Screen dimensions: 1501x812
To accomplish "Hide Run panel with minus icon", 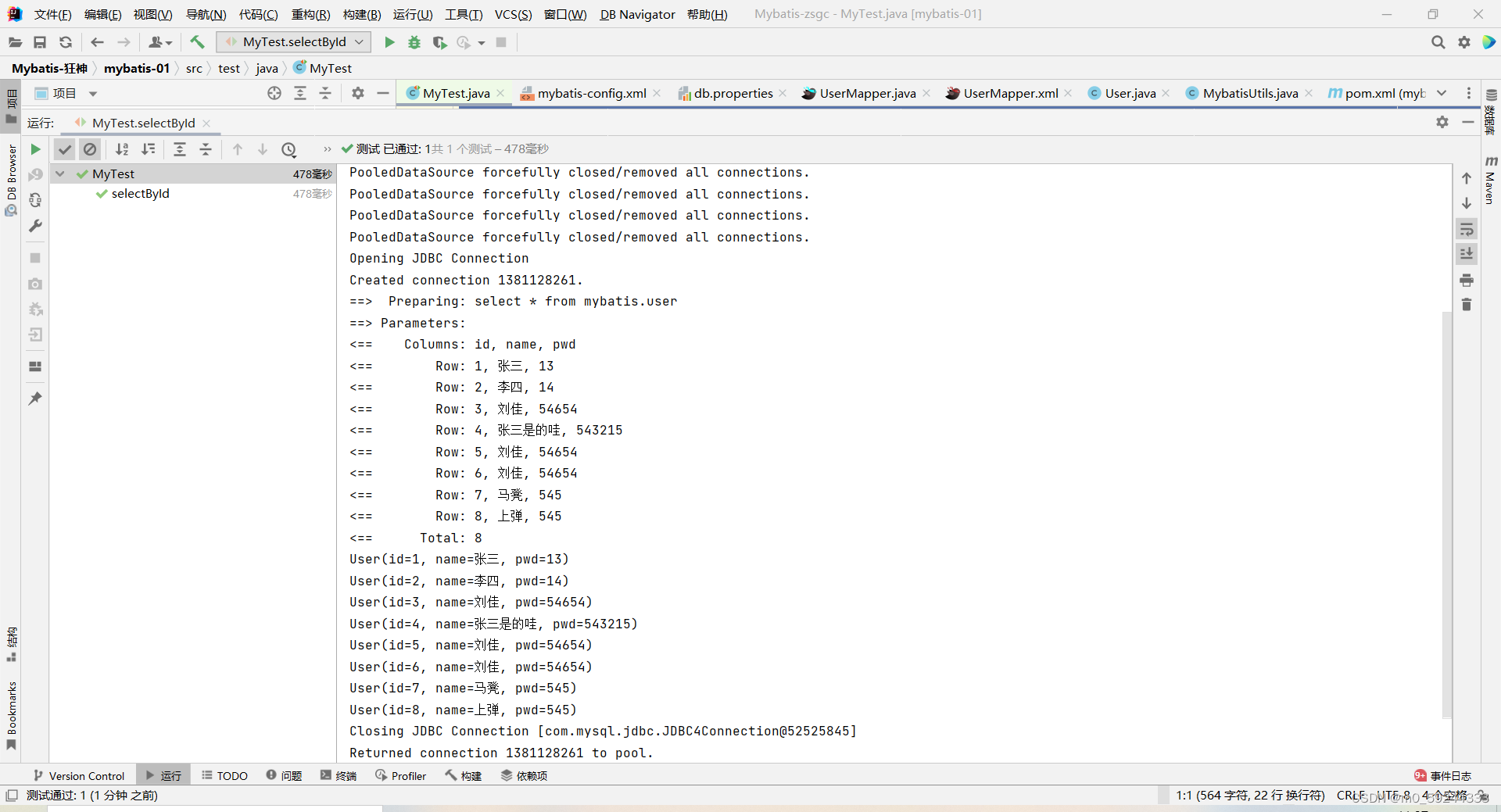I will pos(1468,122).
